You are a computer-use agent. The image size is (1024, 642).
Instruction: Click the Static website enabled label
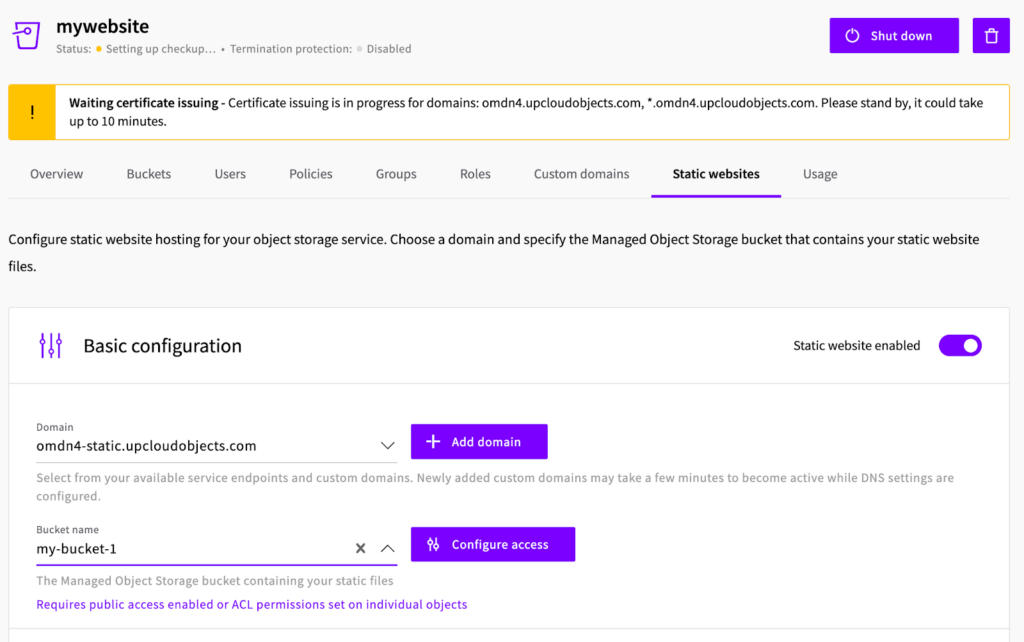(x=856, y=345)
